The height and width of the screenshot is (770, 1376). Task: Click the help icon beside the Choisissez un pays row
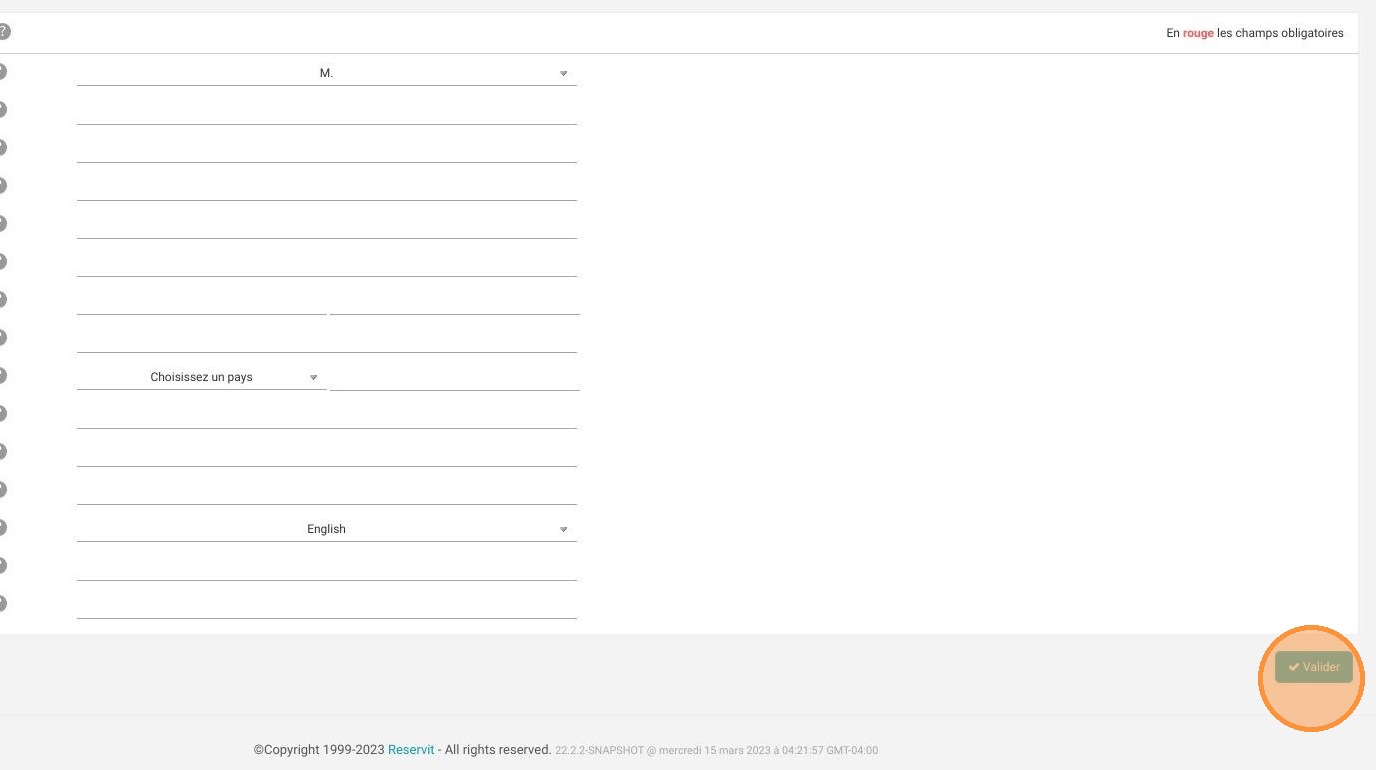pyautogui.click(x=2, y=376)
